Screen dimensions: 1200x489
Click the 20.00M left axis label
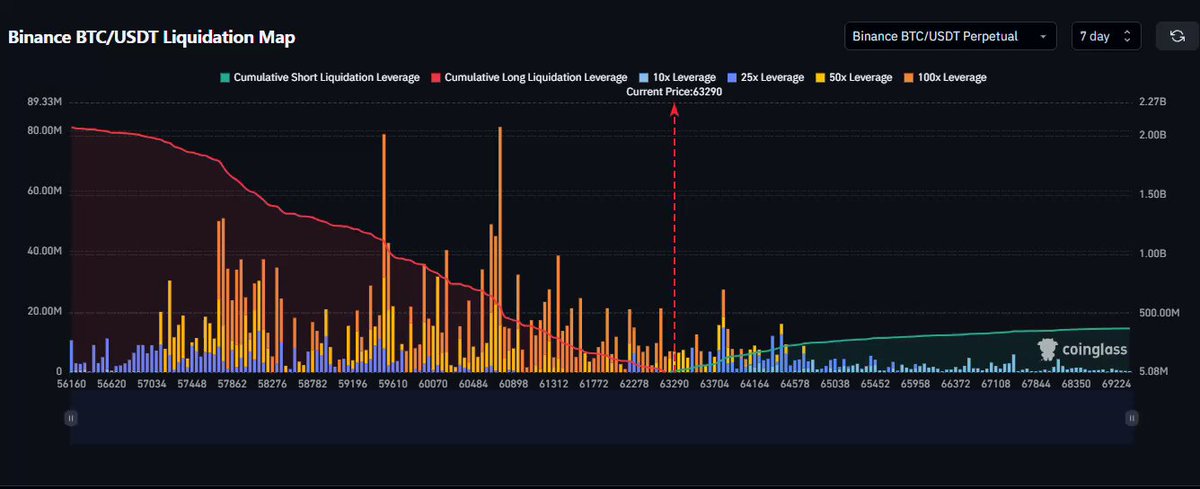coord(47,311)
